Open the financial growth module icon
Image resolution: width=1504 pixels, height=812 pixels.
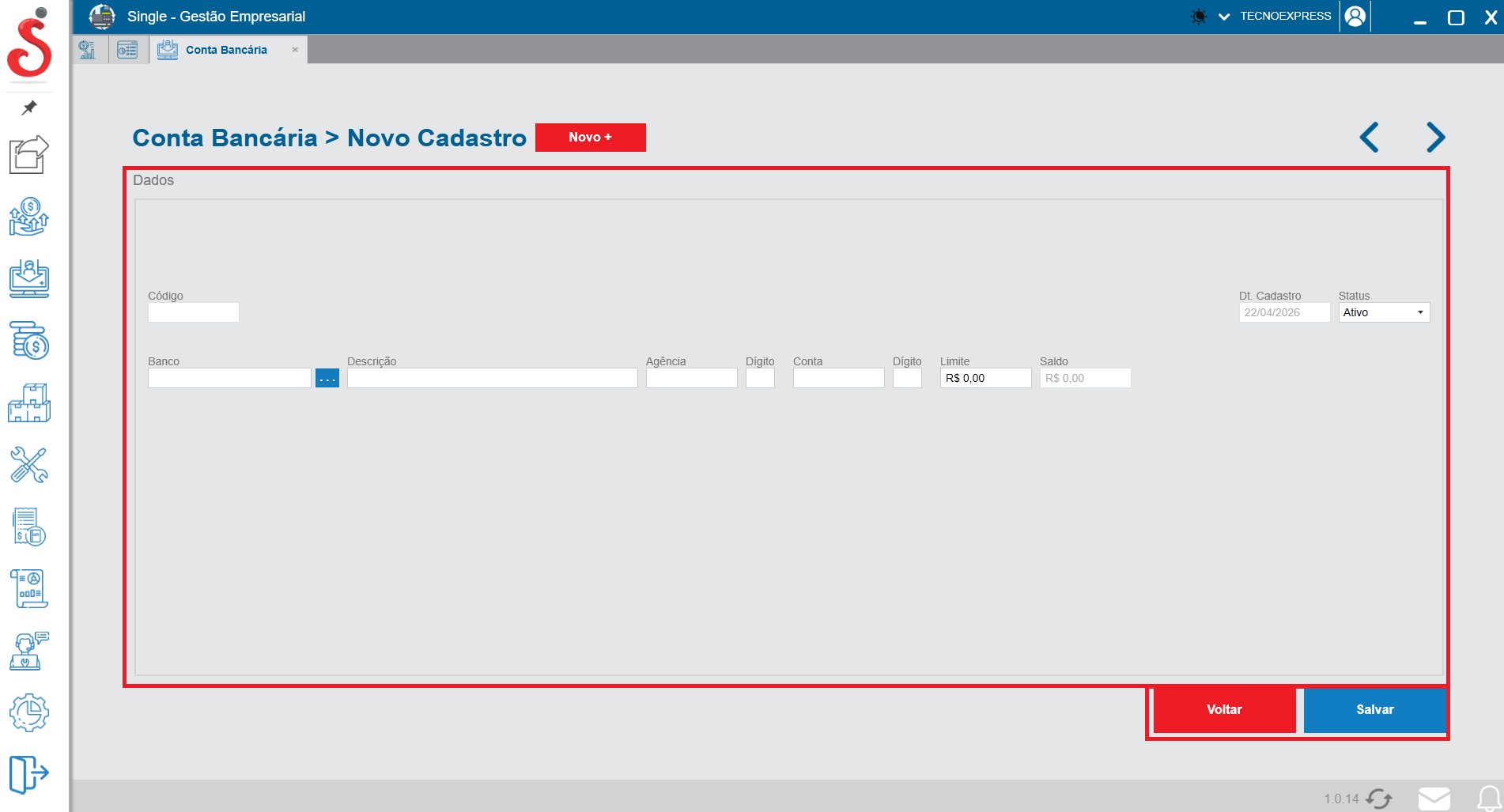coord(29,217)
